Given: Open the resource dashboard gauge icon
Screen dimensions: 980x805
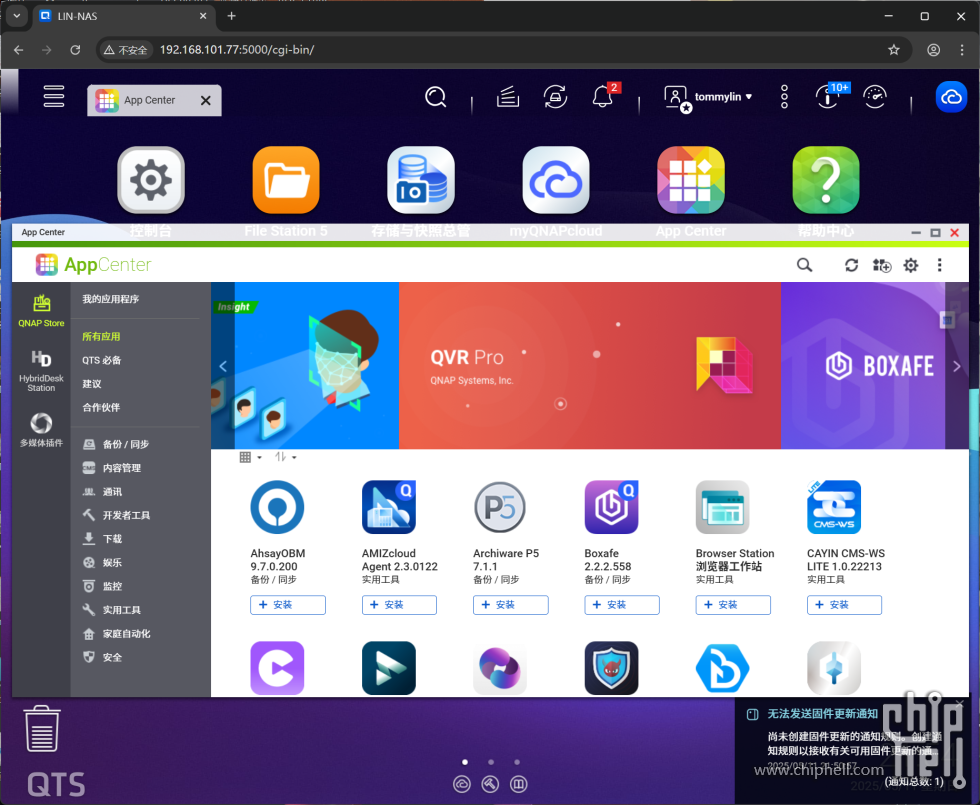Looking at the screenshot, I should (x=875, y=97).
